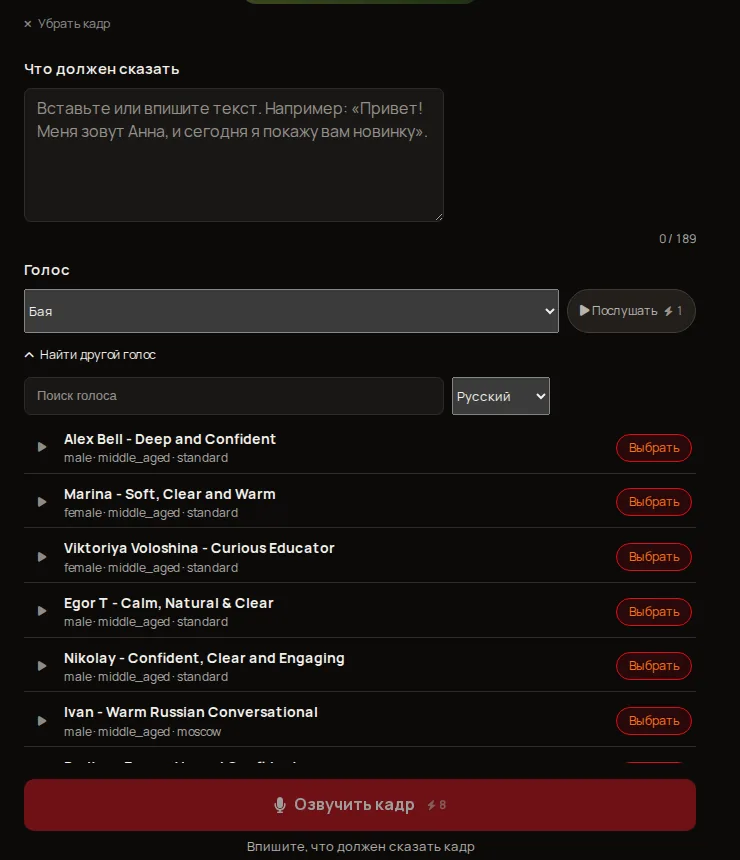740x860 pixels.
Task: Choose the Ivan voice with Выбрать
Action: 654,721
